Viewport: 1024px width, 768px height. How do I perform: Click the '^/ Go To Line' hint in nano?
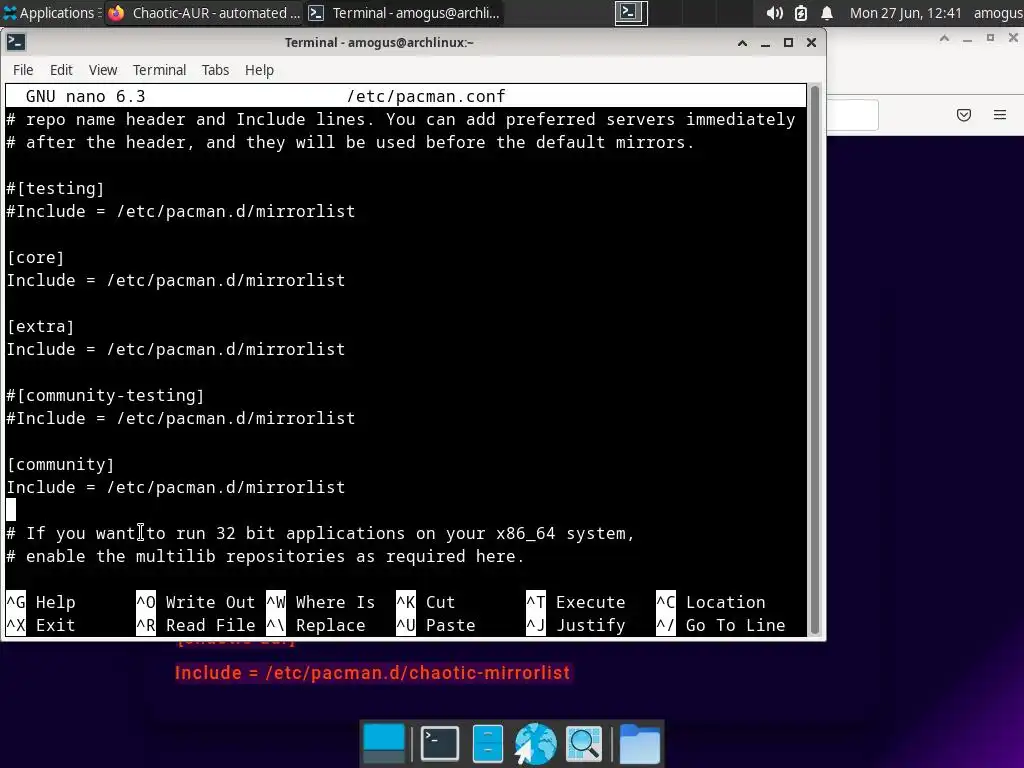[x=720, y=625]
